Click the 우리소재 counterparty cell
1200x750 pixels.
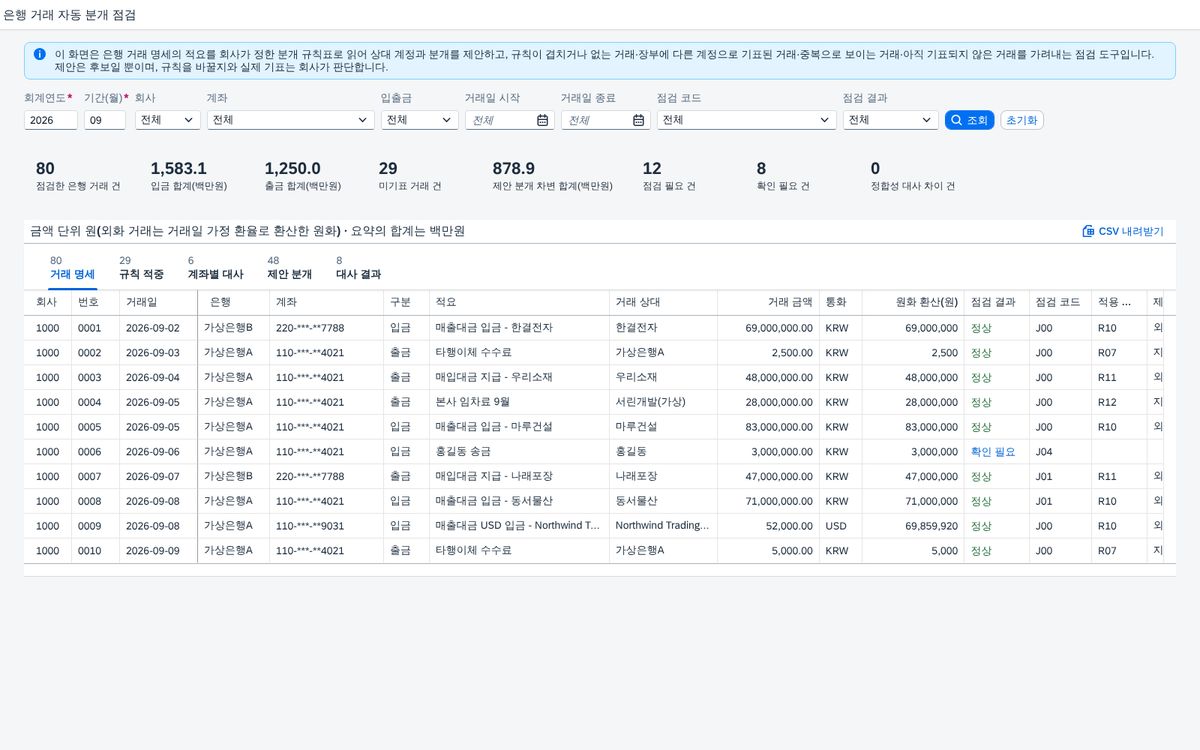(x=663, y=378)
